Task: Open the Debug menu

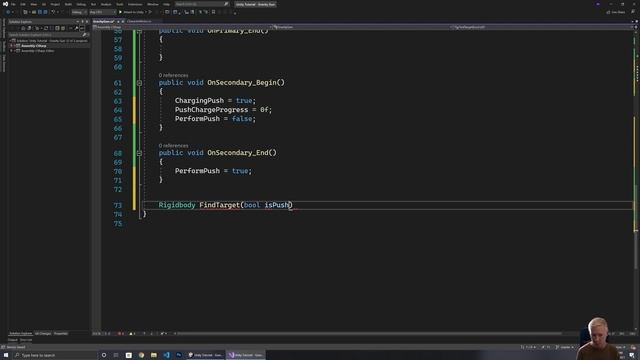Action: 81,4
